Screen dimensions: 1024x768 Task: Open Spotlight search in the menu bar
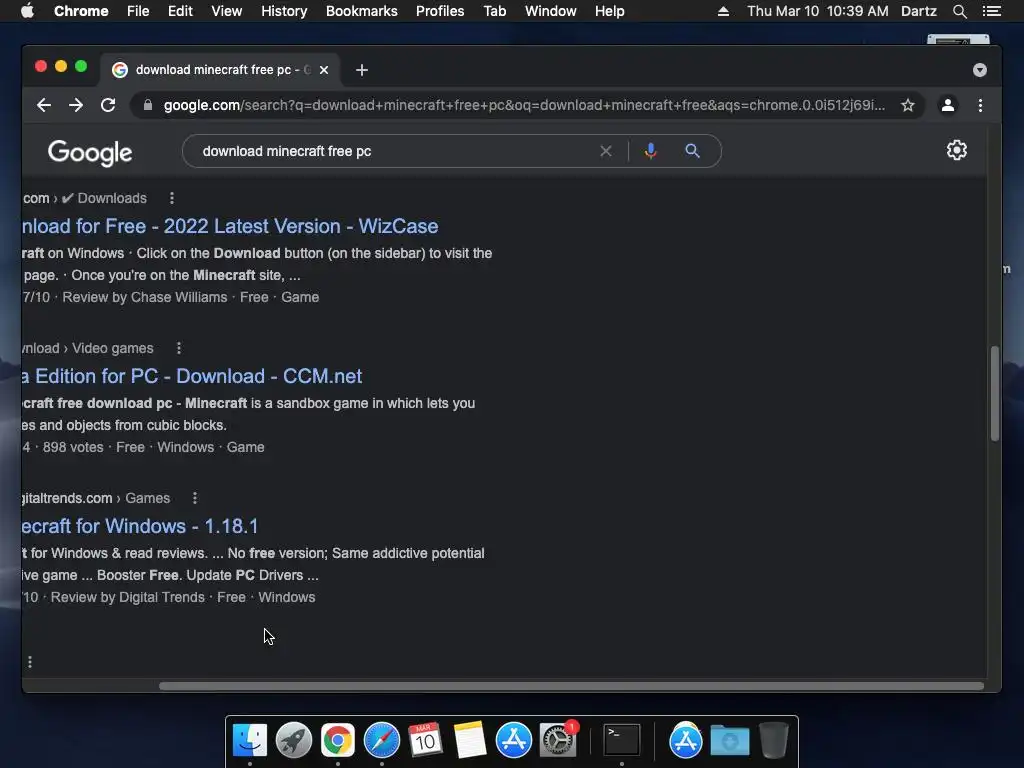[959, 11]
